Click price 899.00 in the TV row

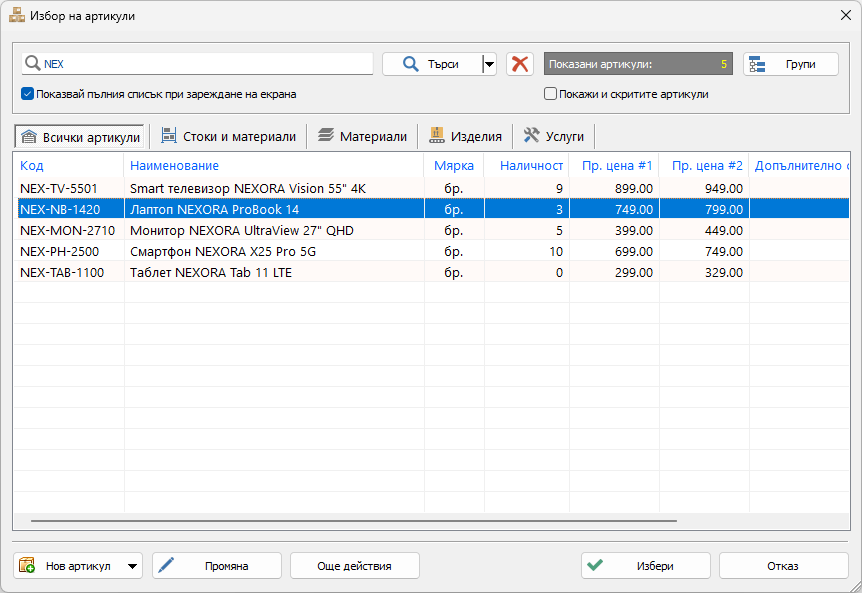tap(634, 189)
